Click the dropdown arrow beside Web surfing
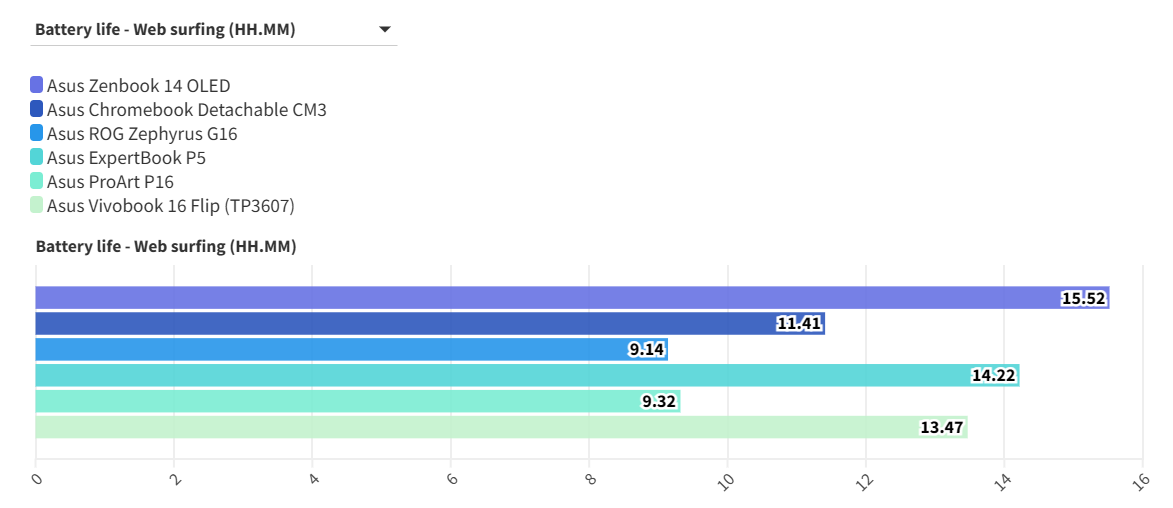The image size is (1173, 508). [385, 30]
